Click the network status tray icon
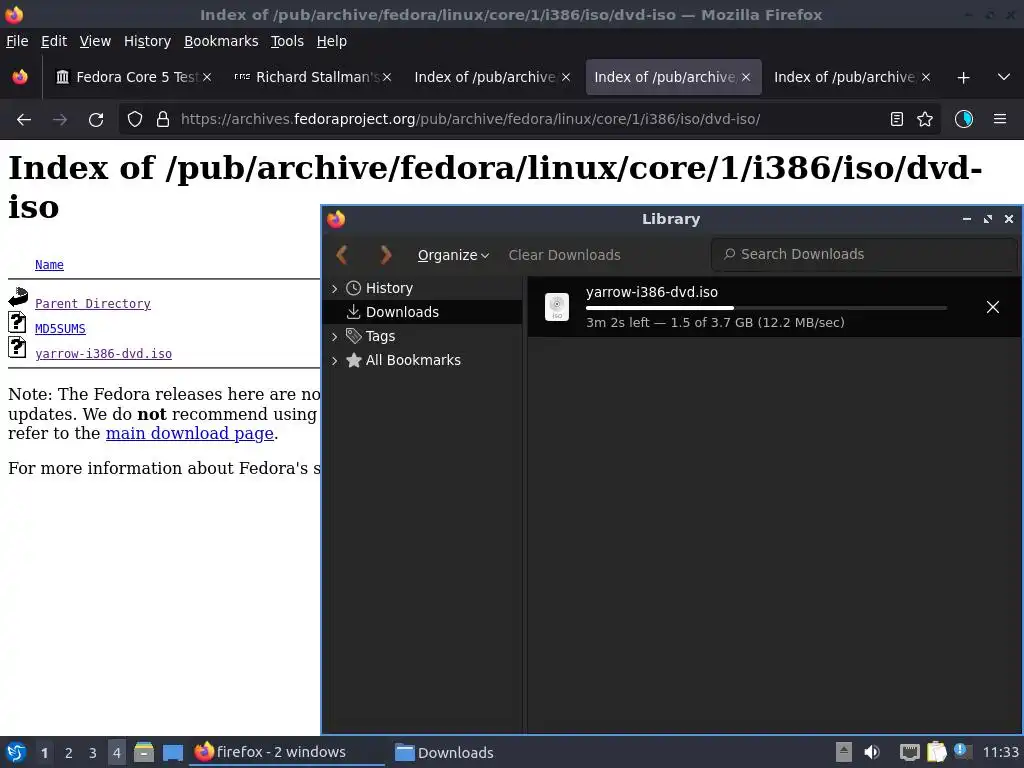 pyautogui.click(x=909, y=752)
